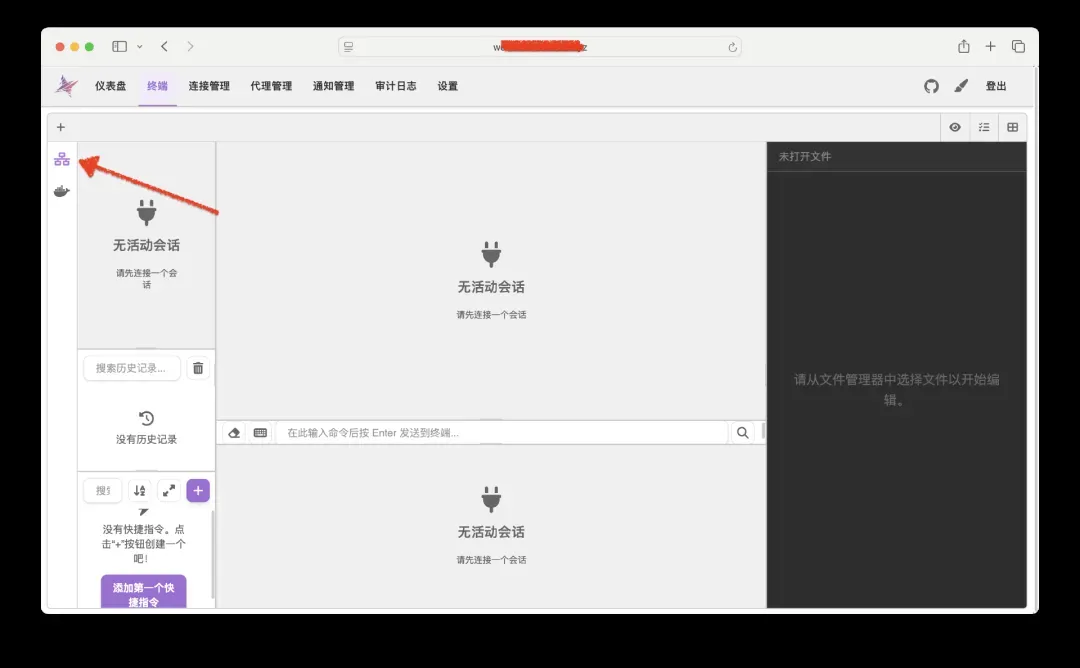Screen dimensions: 1080x668
Task: Open the Docker manager whale icon
Action: coord(62,191)
